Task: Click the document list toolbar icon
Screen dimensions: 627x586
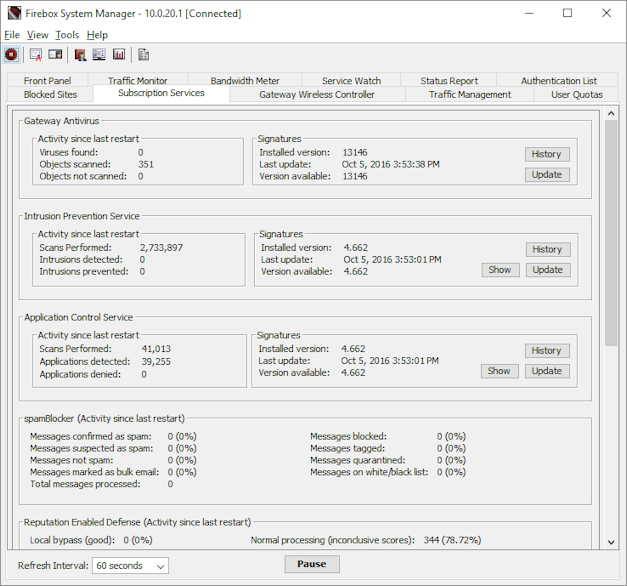Action: click(x=144, y=55)
